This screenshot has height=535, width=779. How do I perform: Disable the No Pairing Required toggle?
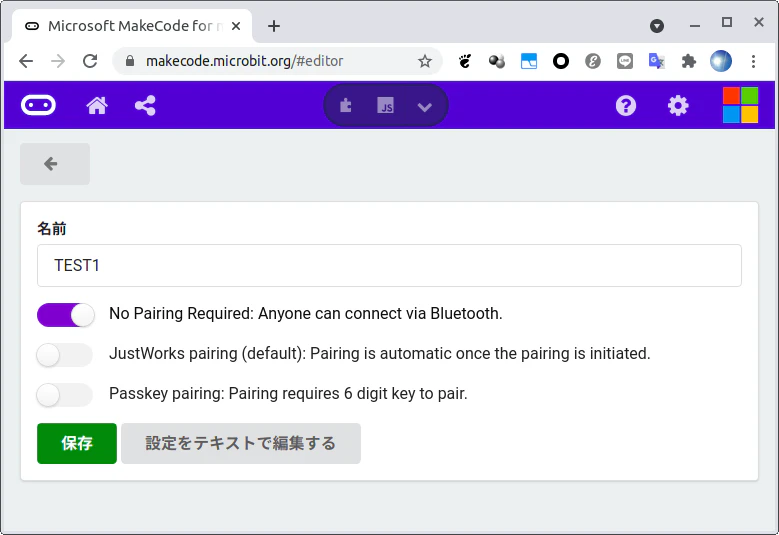click(66, 314)
